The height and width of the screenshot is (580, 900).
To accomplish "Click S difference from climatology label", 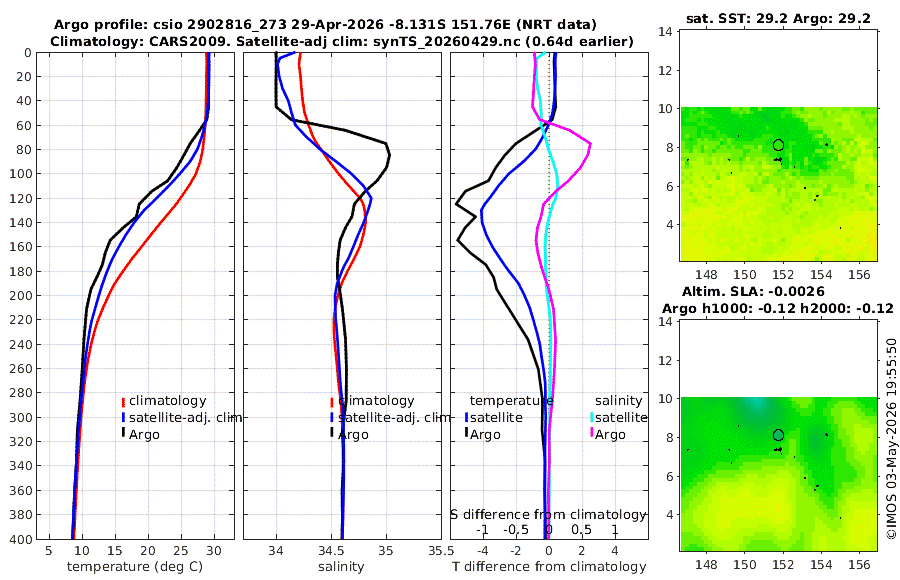I will (x=548, y=515).
